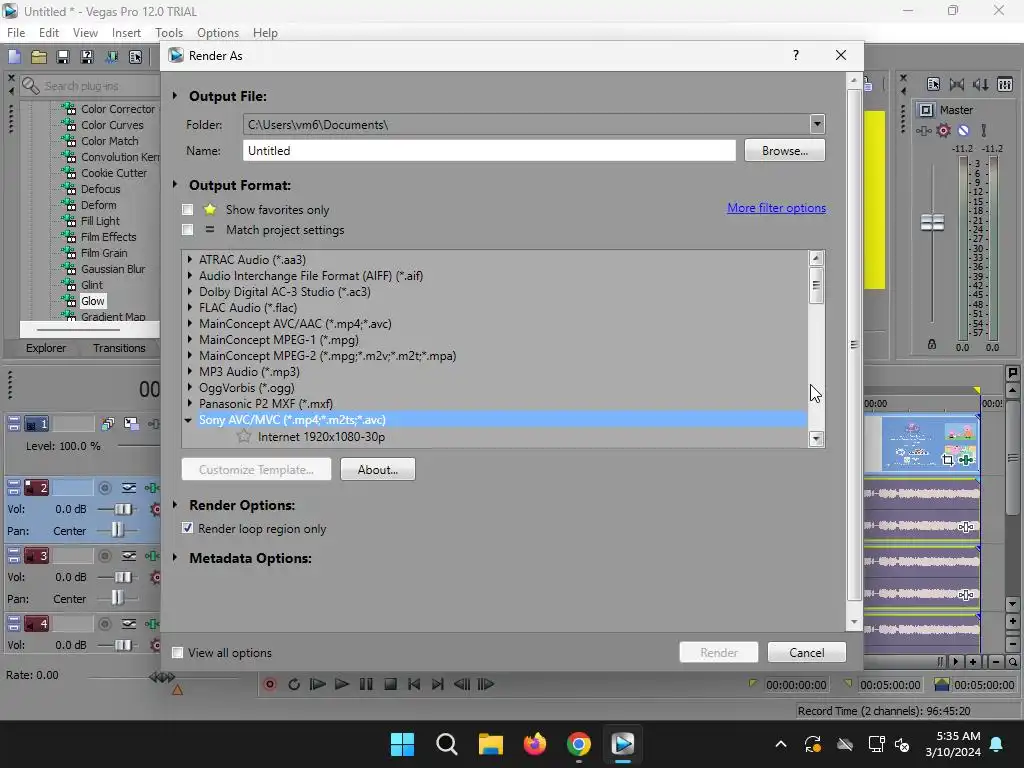1024x768 pixels.
Task: Click the New project icon in toolbar
Action: (14, 57)
